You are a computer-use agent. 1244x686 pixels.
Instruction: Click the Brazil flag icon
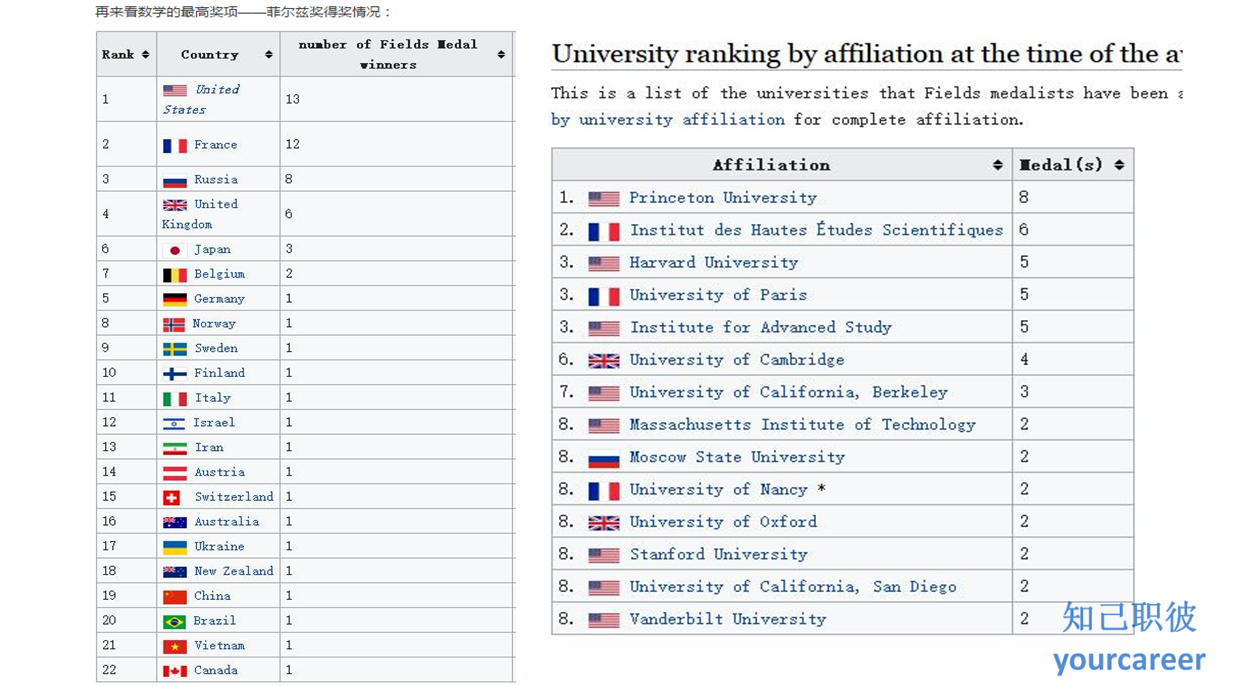pos(175,621)
